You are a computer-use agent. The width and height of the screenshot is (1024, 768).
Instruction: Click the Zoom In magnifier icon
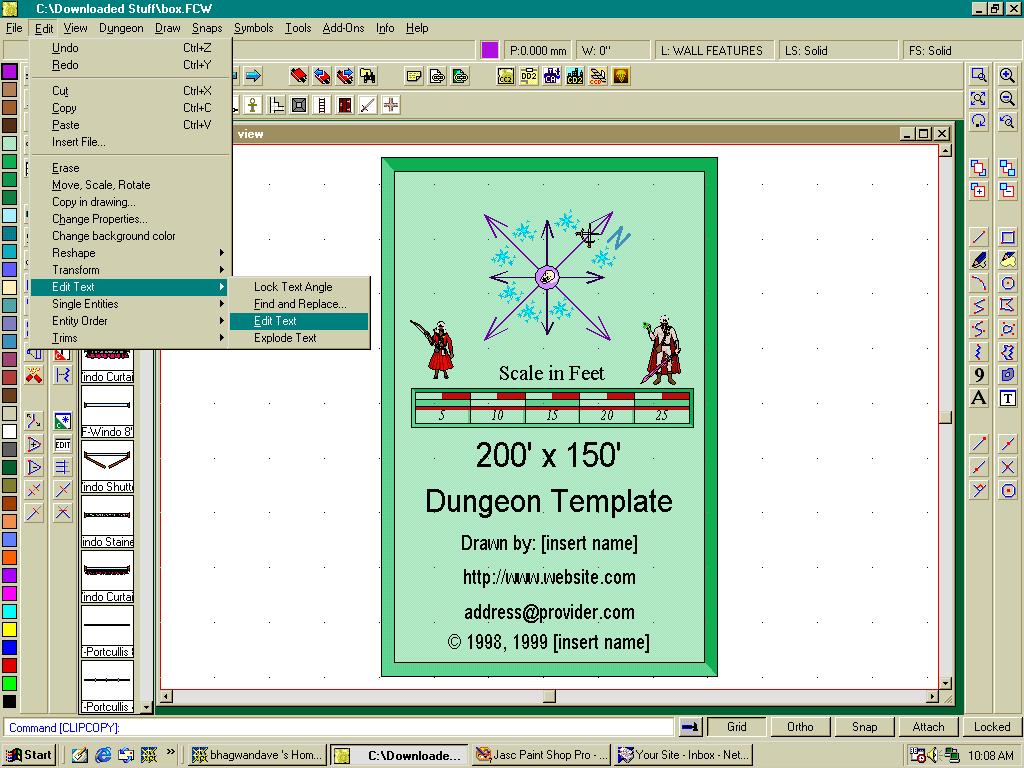pos(1007,76)
